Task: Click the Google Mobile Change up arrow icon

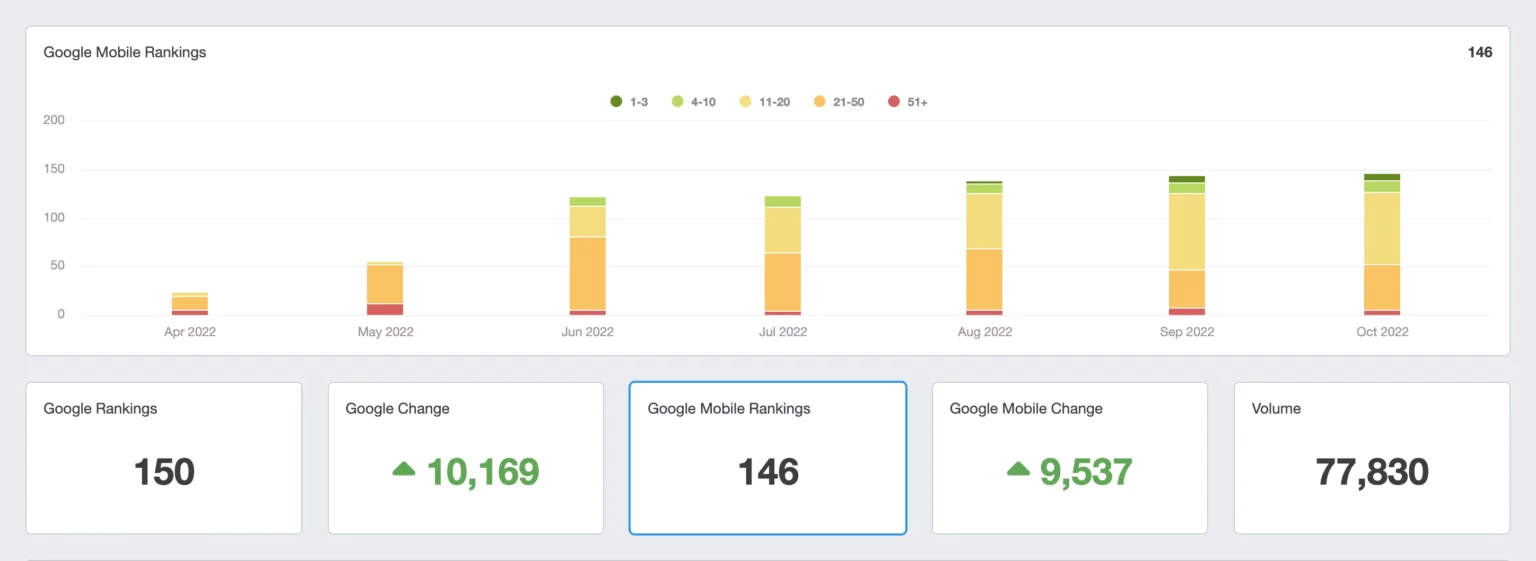Action: 1018,468
